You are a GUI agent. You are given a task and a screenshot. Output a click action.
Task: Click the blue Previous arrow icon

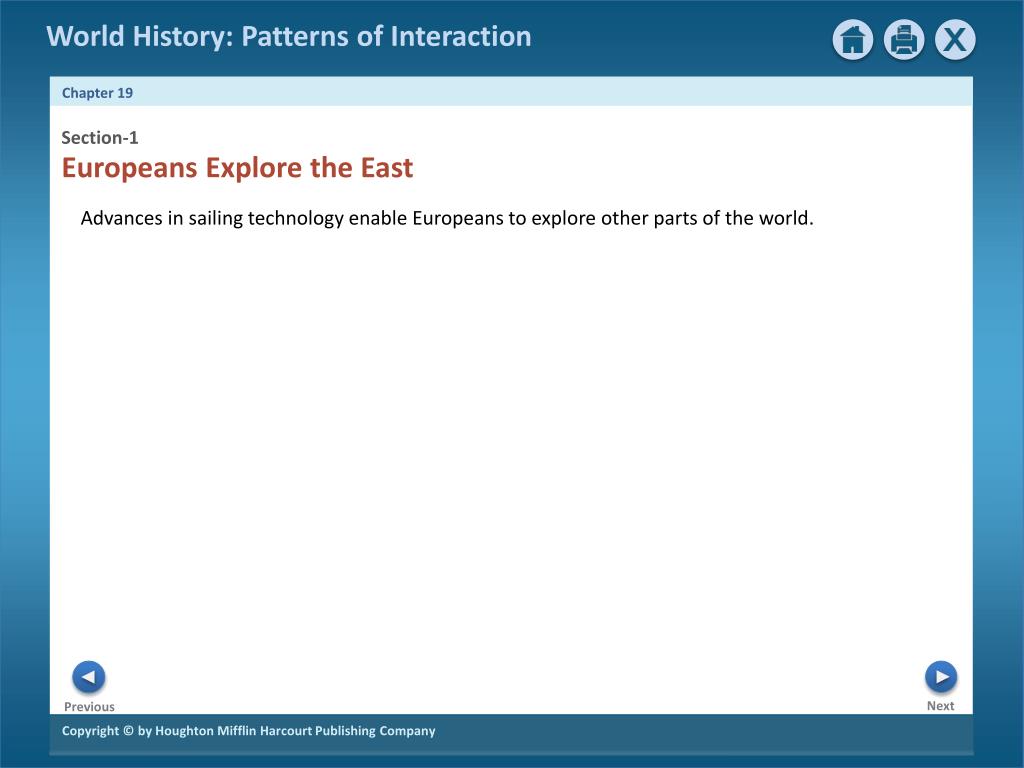89,677
